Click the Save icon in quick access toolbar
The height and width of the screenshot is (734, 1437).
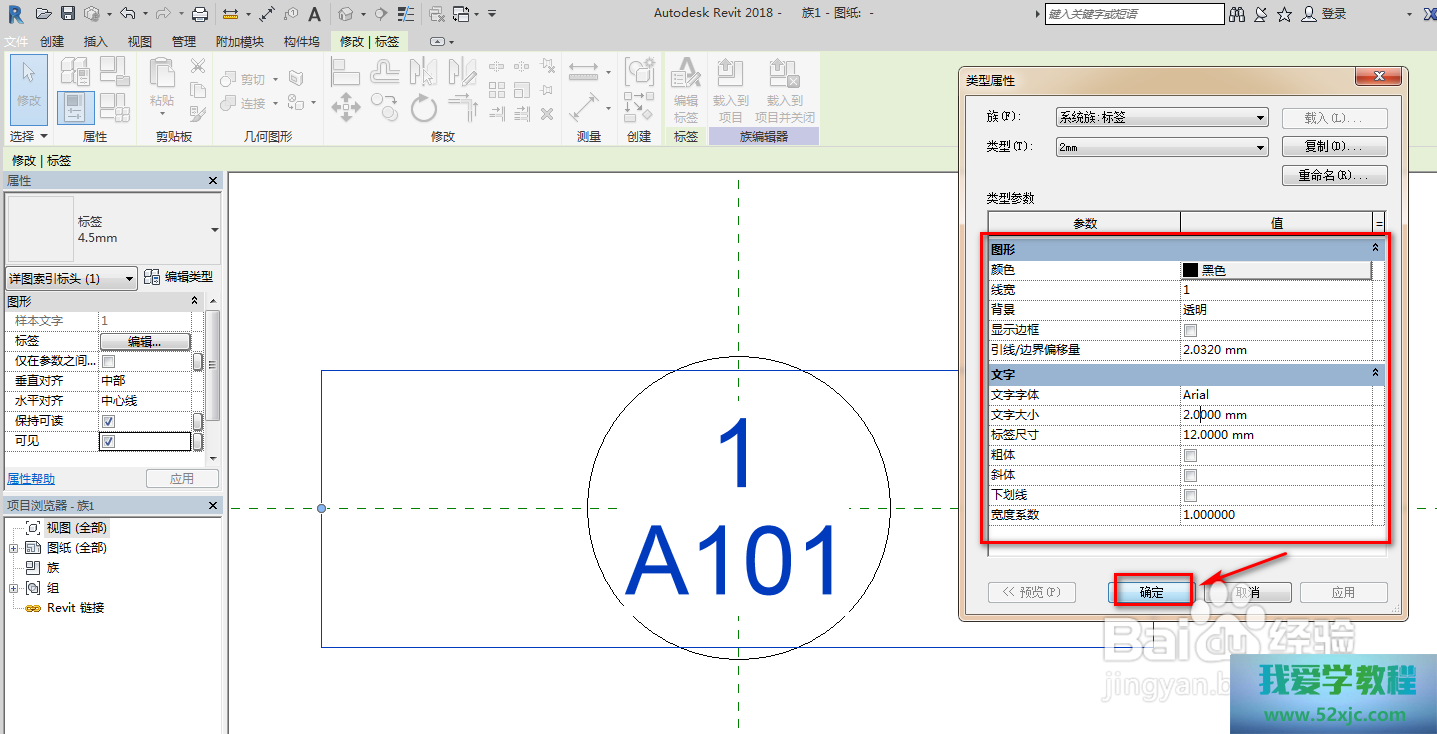click(68, 13)
